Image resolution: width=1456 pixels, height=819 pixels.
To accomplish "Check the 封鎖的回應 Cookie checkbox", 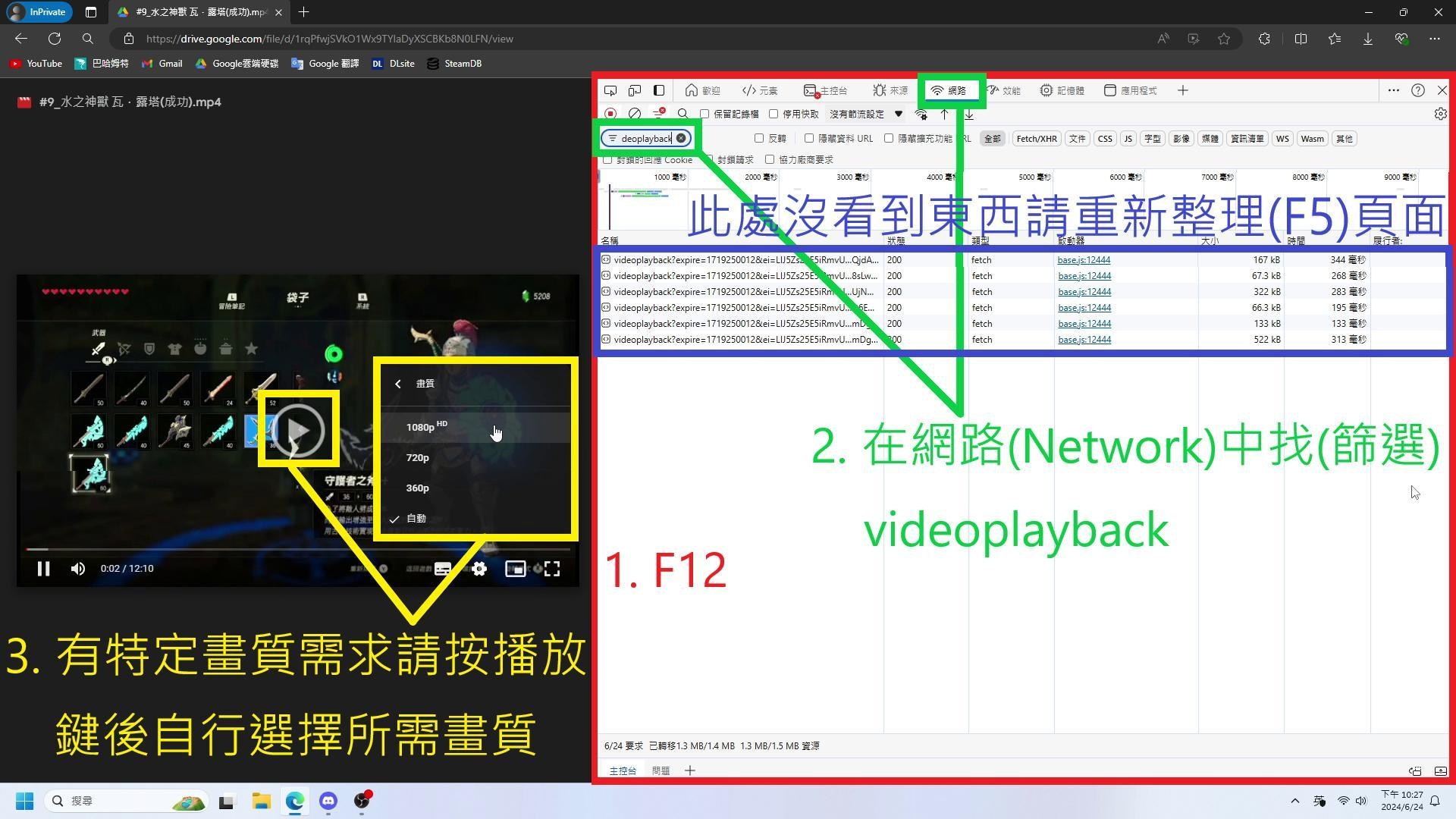I will 607,159.
